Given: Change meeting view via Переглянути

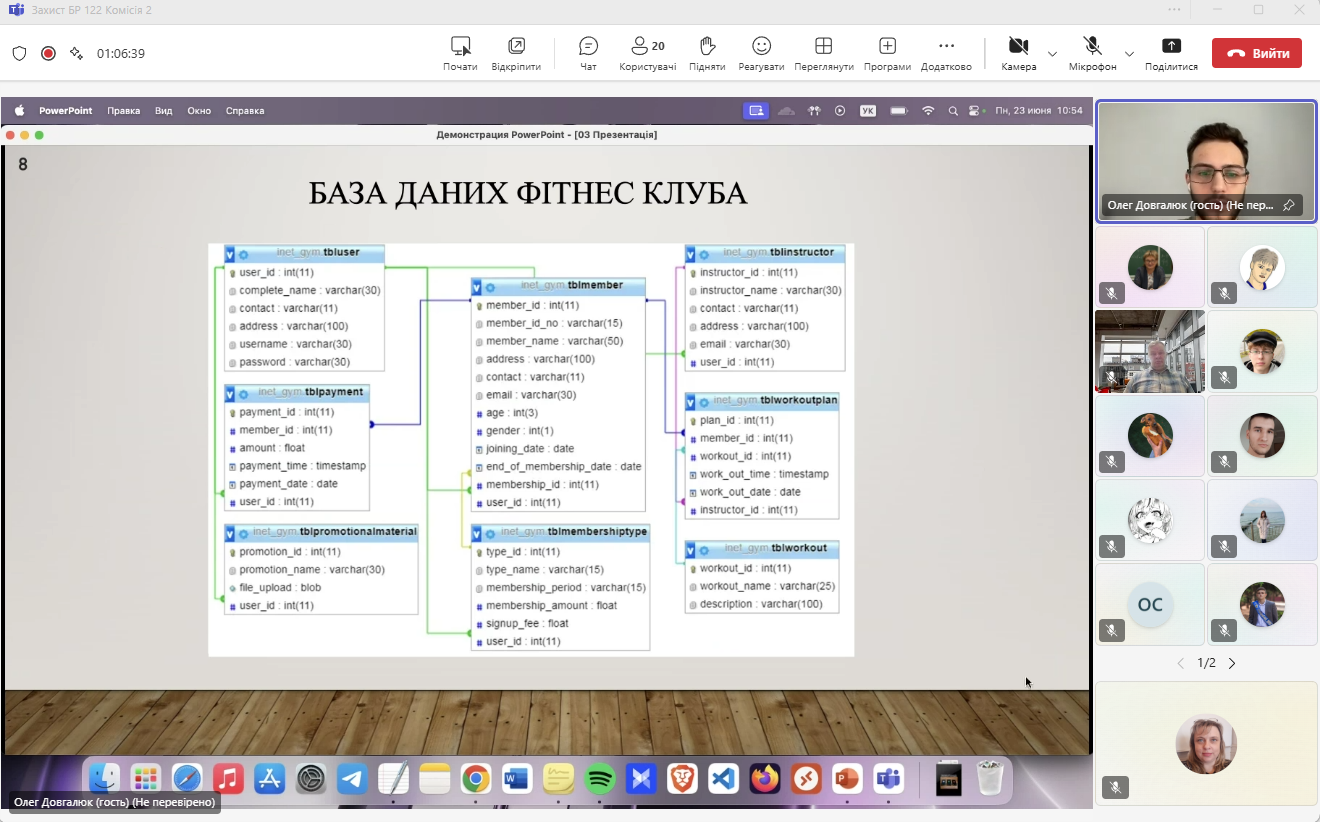Looking at the screenshot, I should (824, 53).
